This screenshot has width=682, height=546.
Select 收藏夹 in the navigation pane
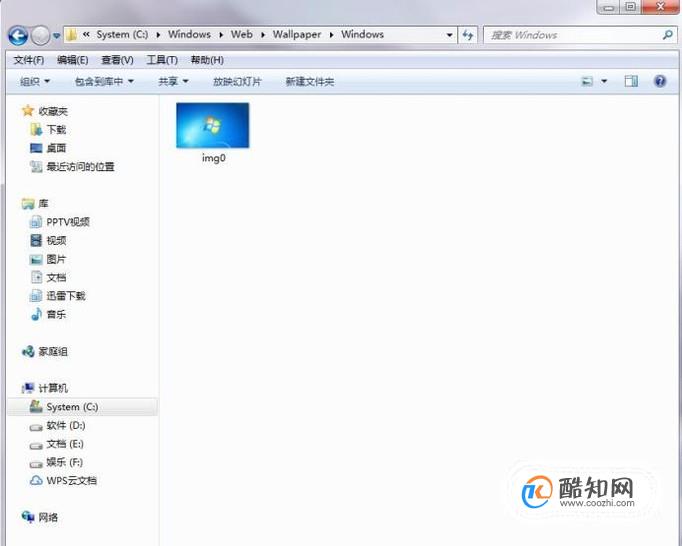pos(53,111)
